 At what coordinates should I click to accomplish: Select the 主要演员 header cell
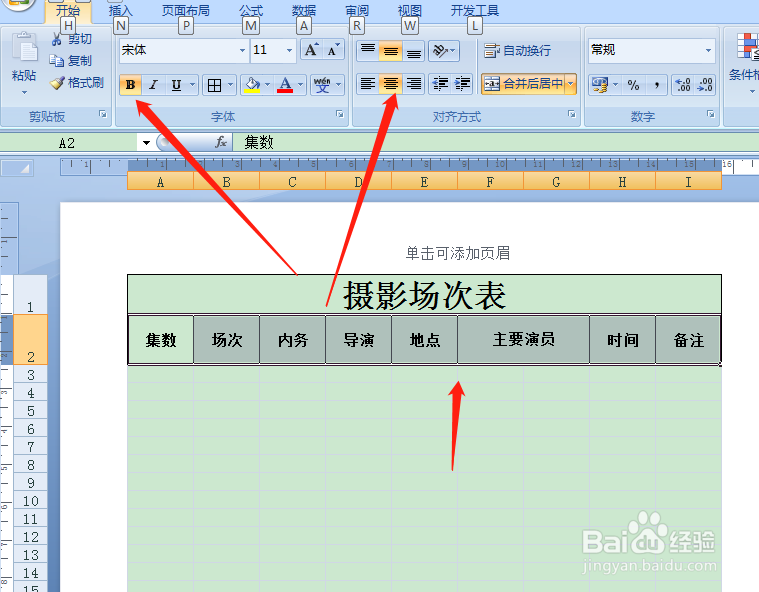[523, 339]
